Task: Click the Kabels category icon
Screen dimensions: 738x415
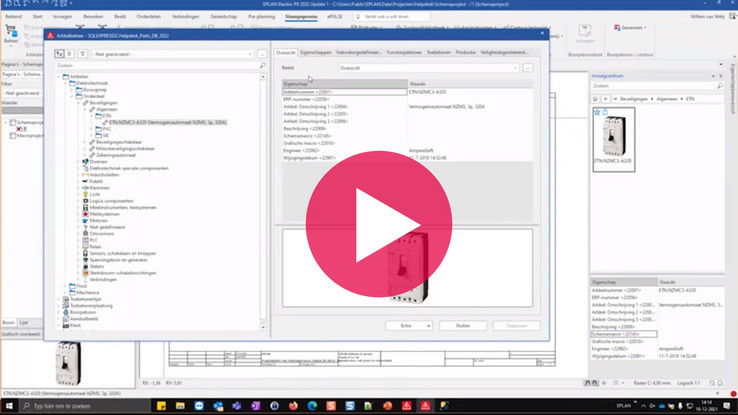Action: point(85,181)
